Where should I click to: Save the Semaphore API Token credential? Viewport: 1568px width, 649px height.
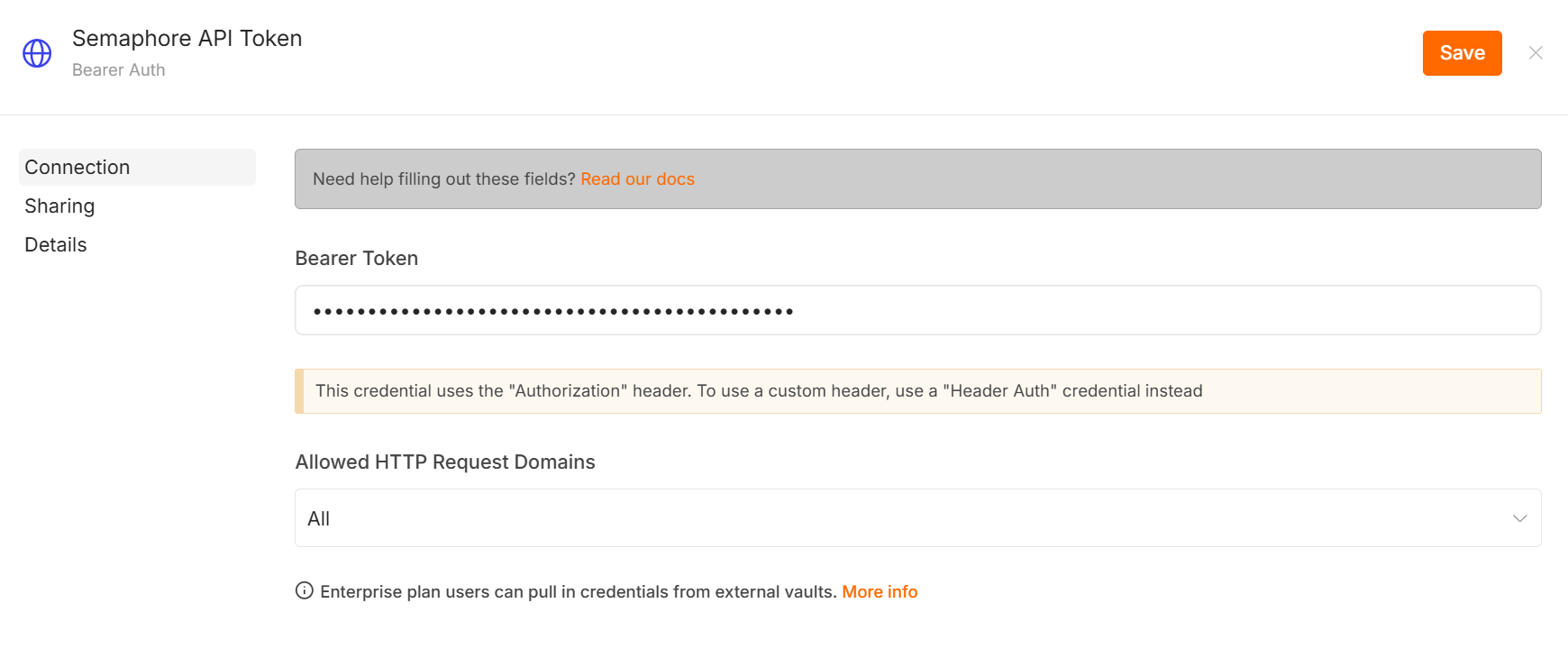coord(1462,53)
